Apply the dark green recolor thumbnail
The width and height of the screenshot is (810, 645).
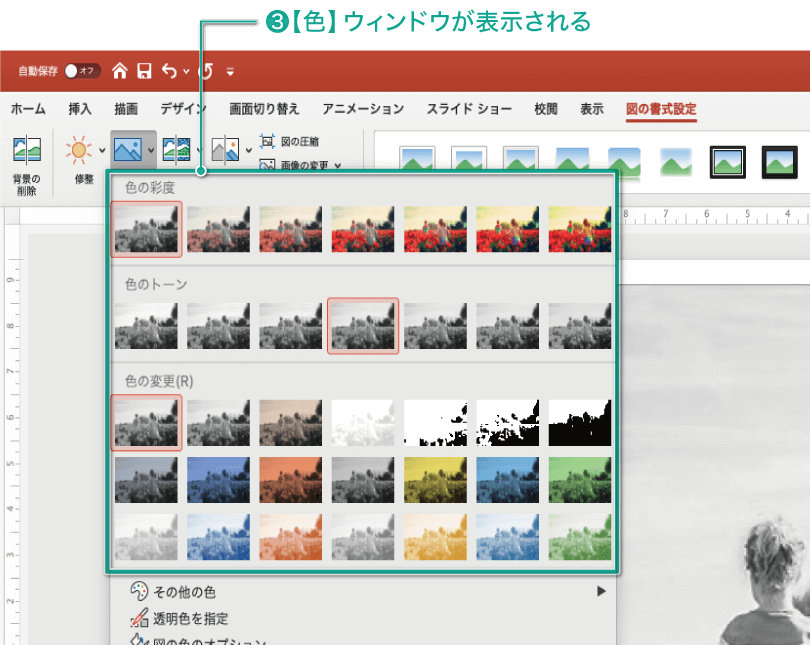[580, 480]
